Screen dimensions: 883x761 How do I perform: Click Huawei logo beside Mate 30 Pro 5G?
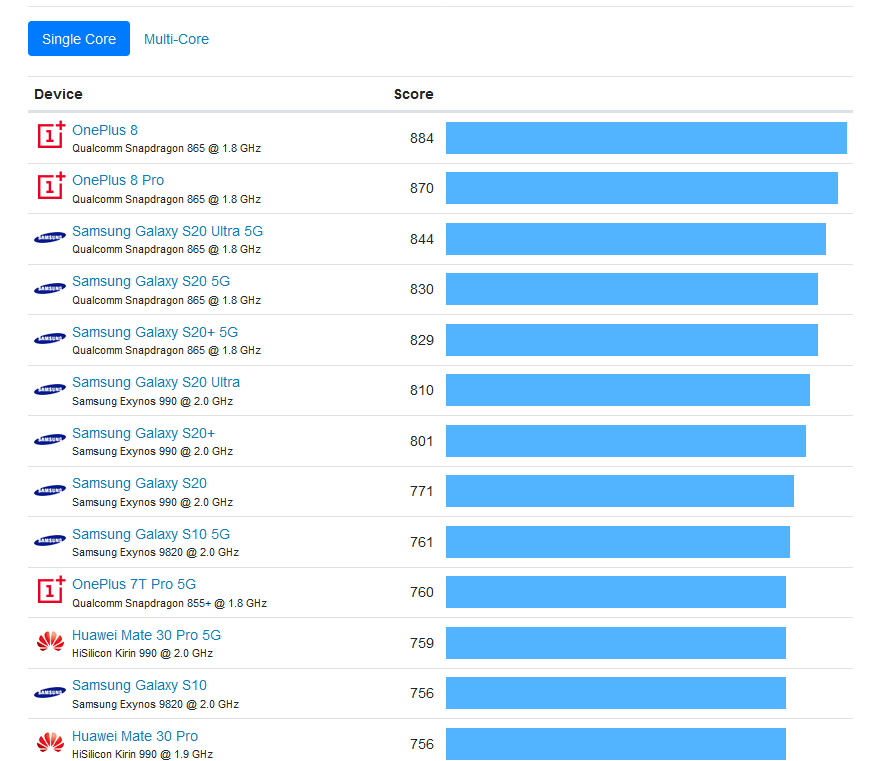pyautogui.click(x=50, y=642)
